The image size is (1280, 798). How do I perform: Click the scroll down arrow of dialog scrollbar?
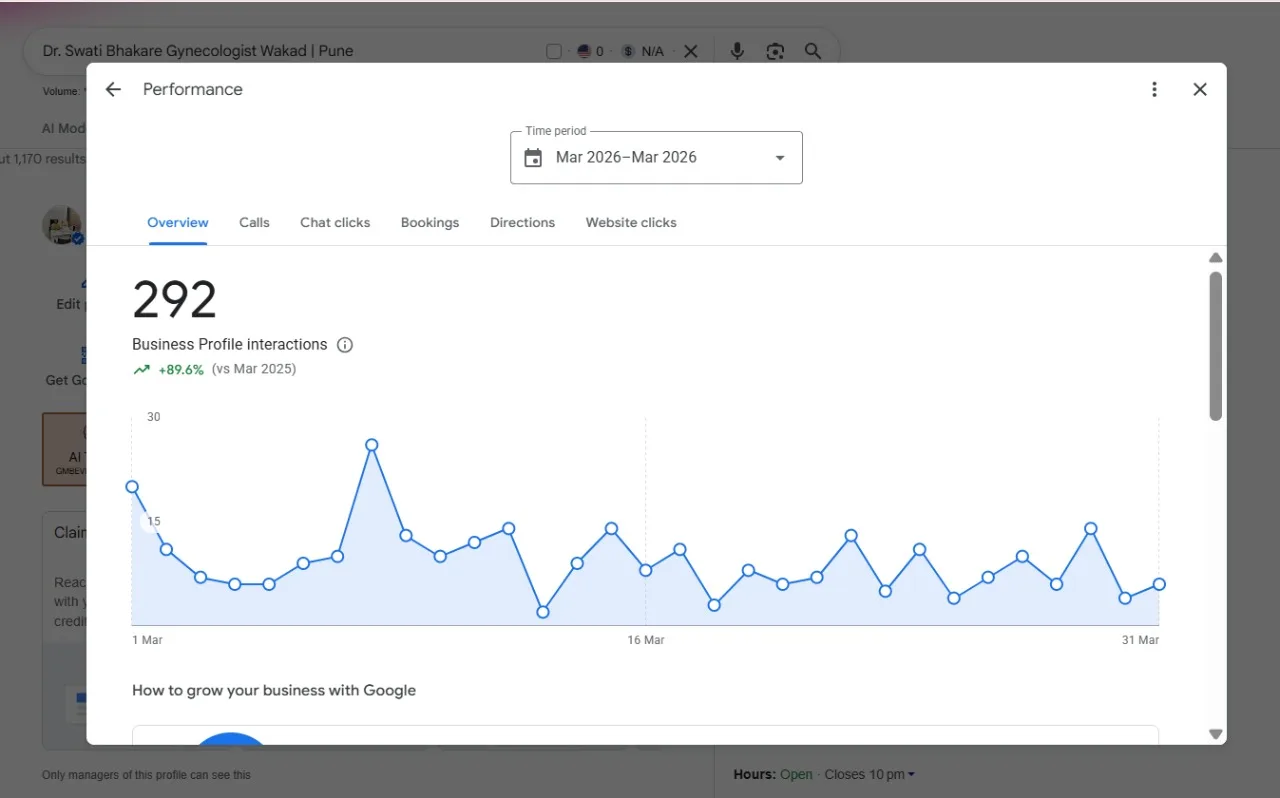[1216, 734]
